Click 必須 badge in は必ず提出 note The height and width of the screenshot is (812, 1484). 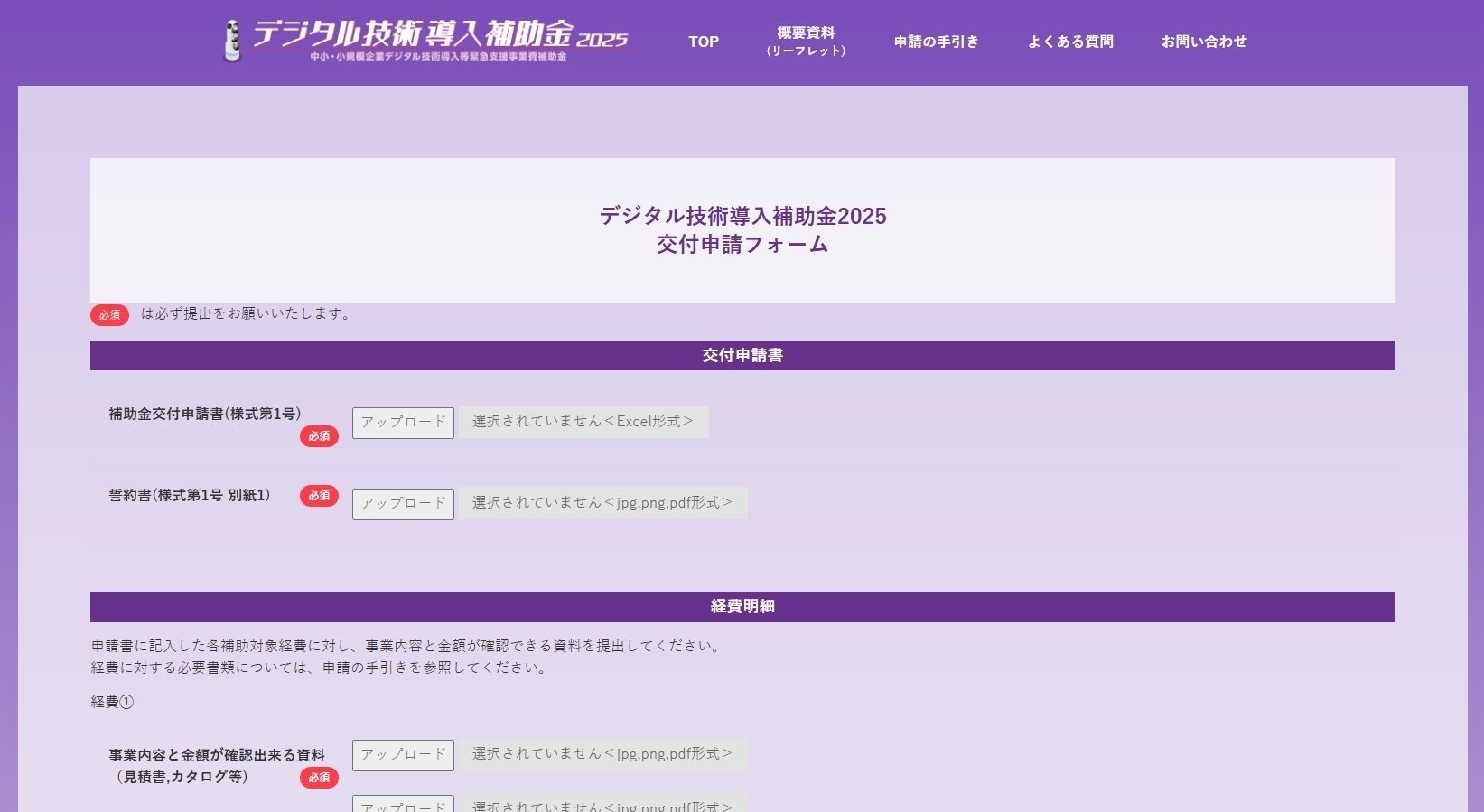point(109,315)
